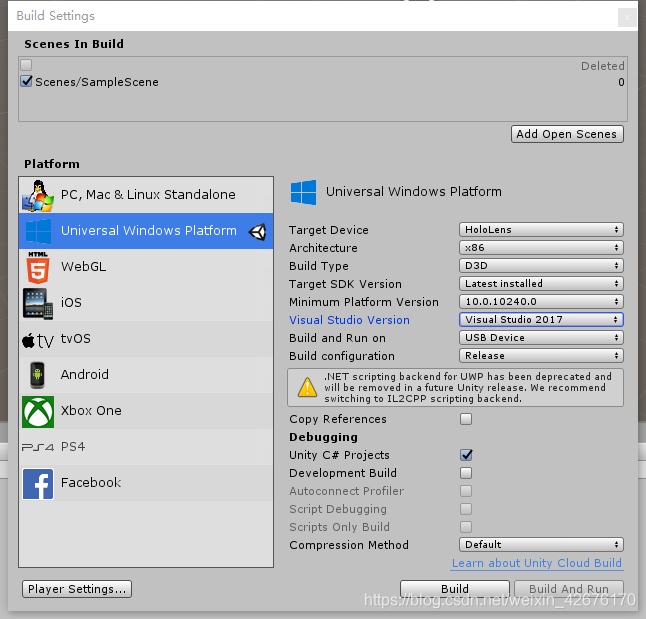Click the Add Open Scenes button
The width and height of the screenshot is (646, 619).
(x=567, y=134)
